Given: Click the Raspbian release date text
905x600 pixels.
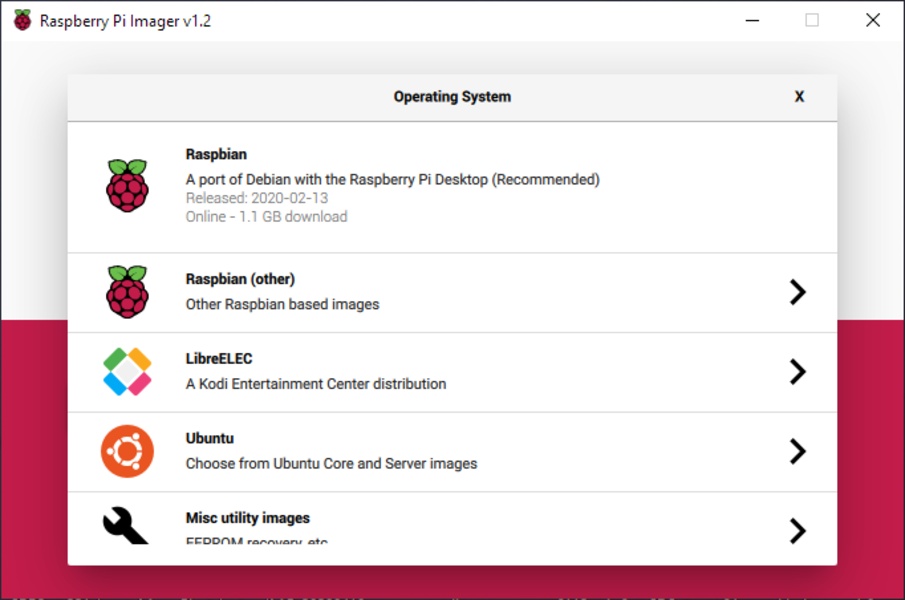Looking at the screenshot, I should (x=257, y=198).
